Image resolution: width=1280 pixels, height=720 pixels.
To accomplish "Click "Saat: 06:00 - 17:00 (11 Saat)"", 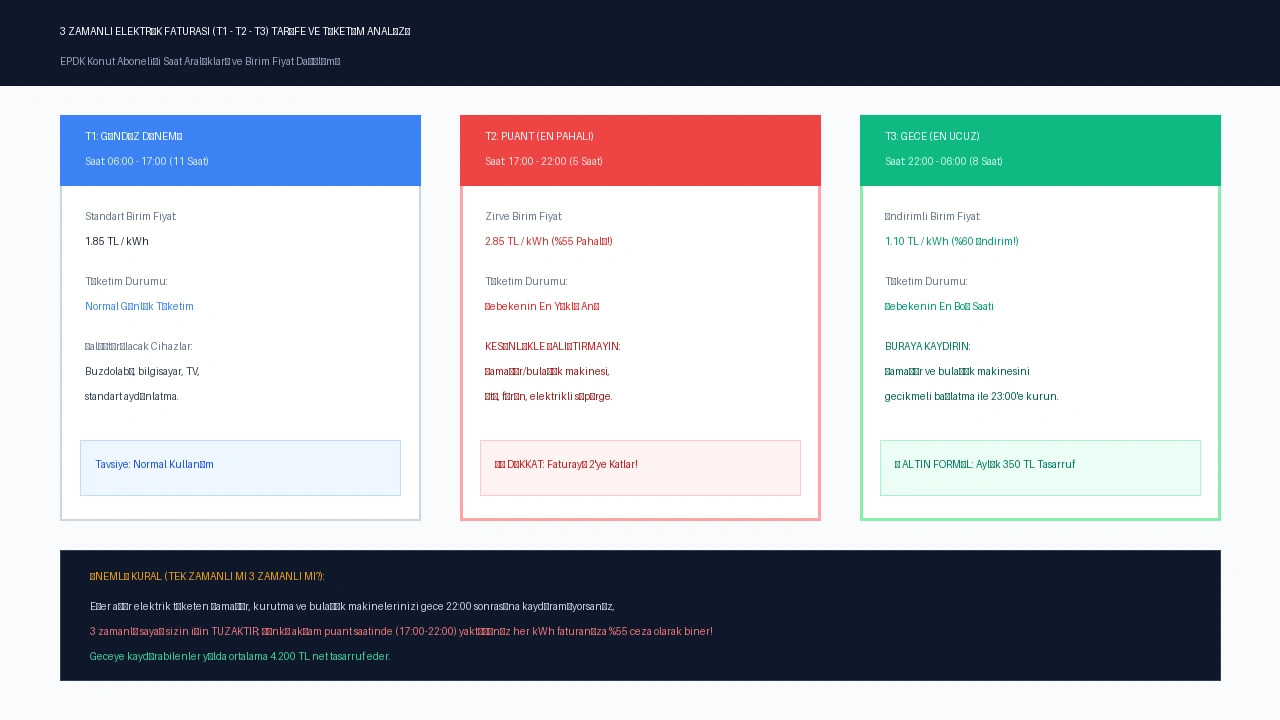I will pos(147,161).
